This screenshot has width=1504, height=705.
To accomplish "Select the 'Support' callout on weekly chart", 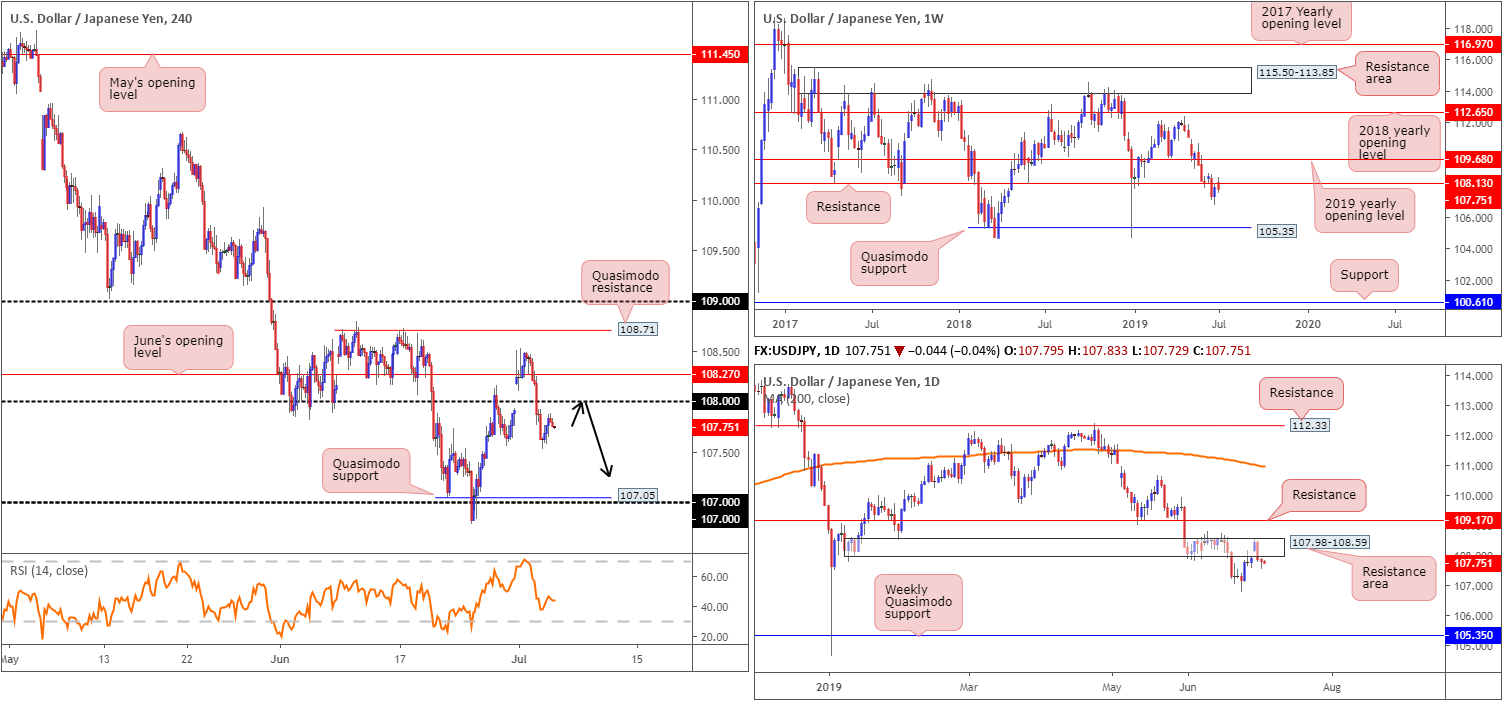I will 1364,274.
